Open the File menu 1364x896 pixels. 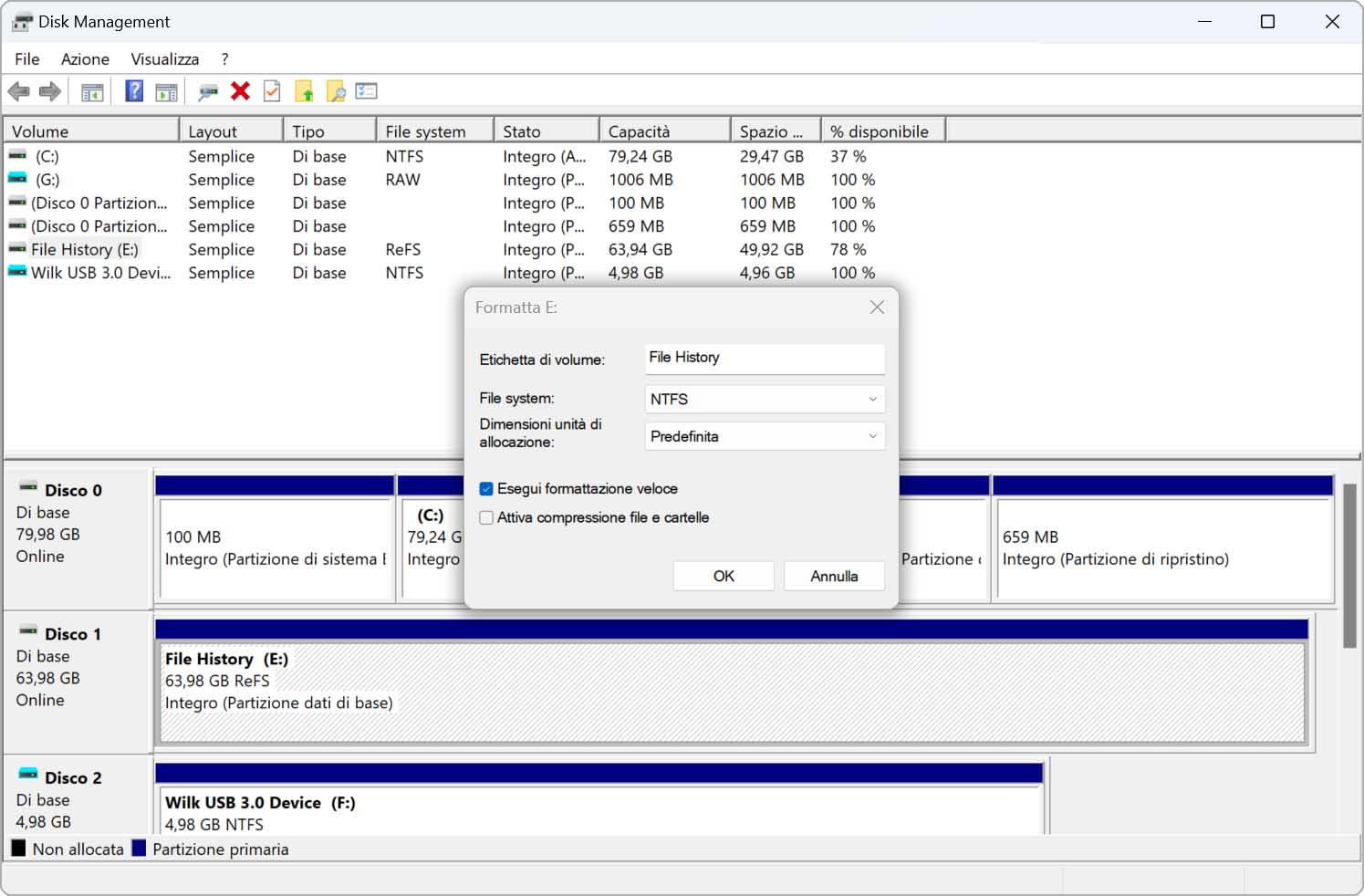(x=26, y=59)
